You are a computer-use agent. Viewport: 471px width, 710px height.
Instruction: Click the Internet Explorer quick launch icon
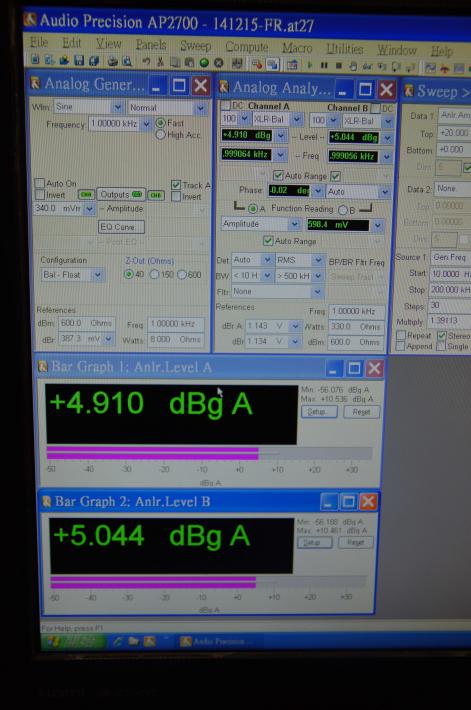click(x=117, y=641)
